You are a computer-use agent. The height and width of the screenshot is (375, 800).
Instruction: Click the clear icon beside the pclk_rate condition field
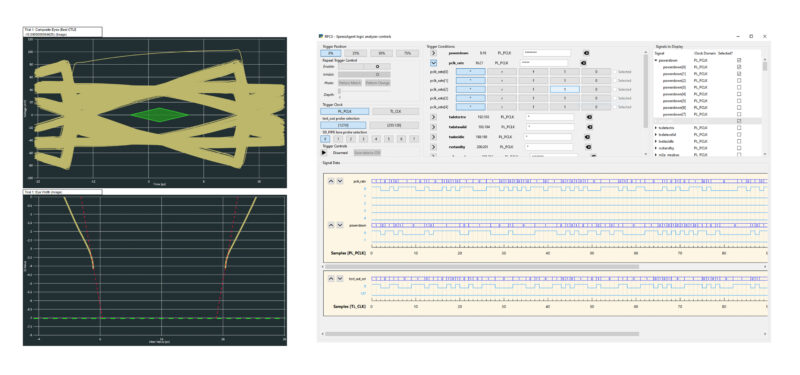tap(584, 63)
